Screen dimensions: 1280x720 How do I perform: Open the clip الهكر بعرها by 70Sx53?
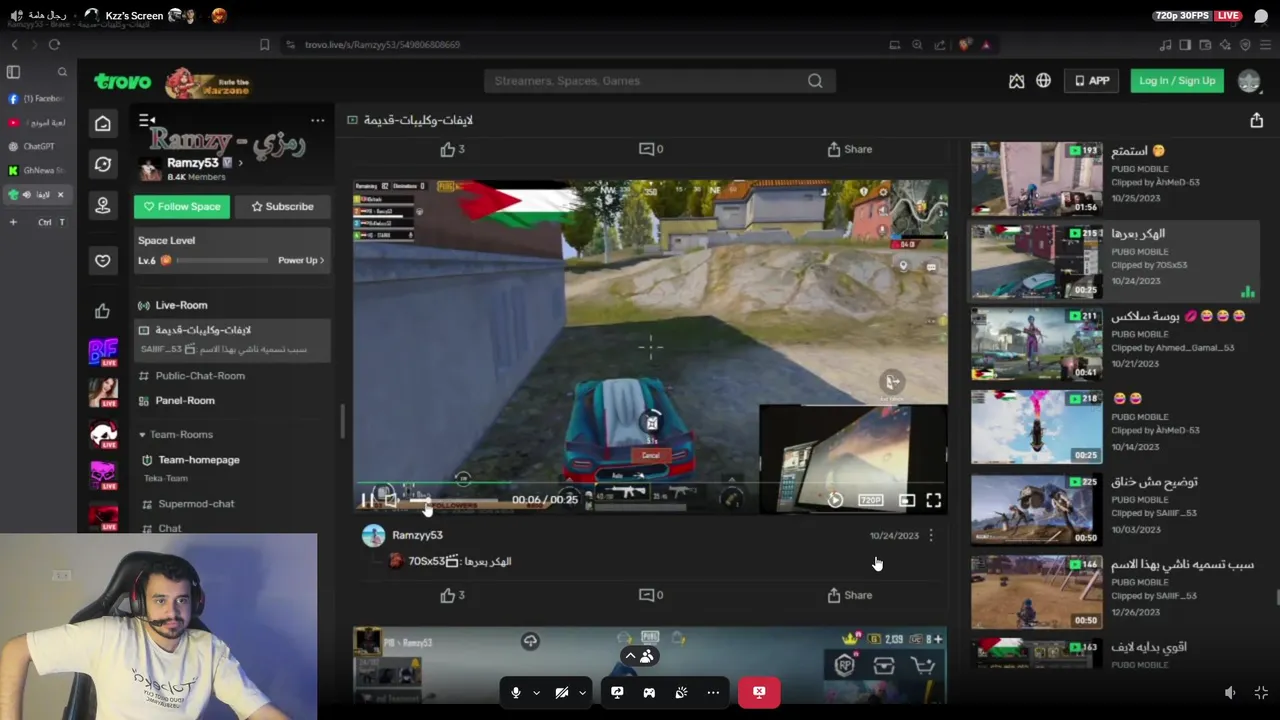click(x=1114, y=261)
